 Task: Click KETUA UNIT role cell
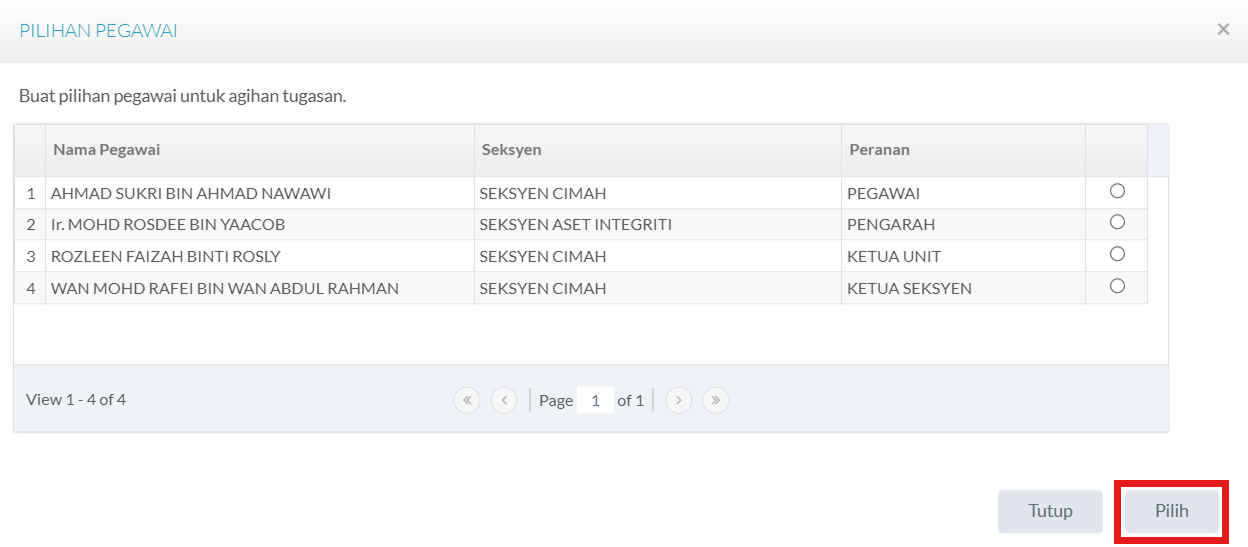pos(963,257)
